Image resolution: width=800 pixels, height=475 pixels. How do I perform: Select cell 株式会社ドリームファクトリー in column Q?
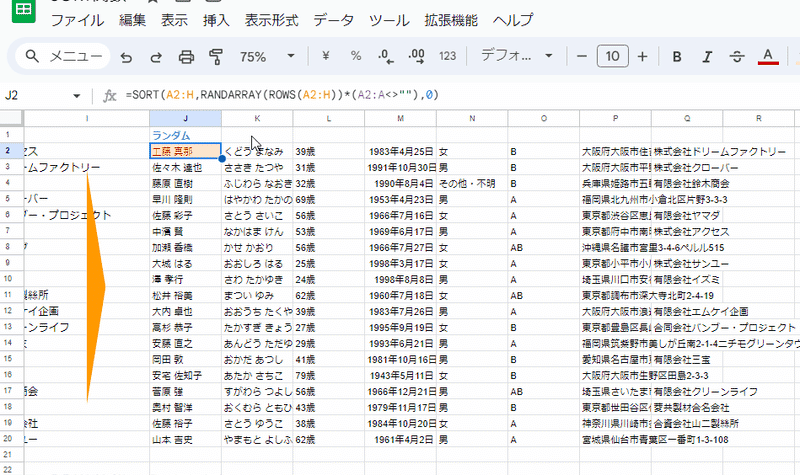[687, 151]
